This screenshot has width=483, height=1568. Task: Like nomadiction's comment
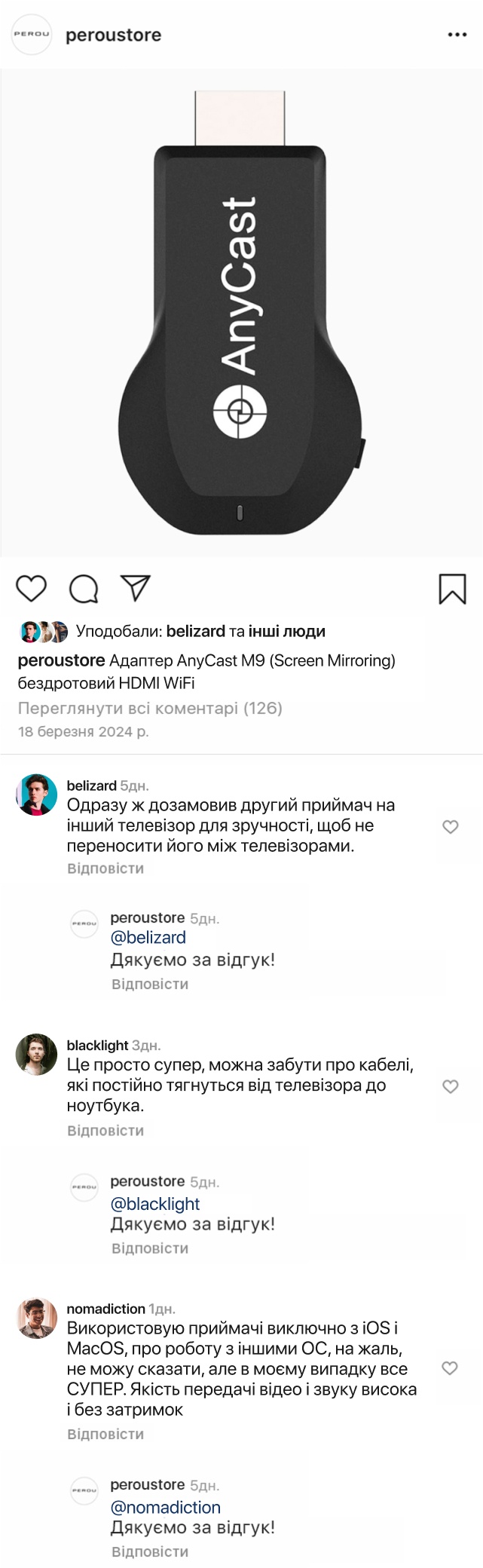pyautogui.click(x=450, y=1368)
